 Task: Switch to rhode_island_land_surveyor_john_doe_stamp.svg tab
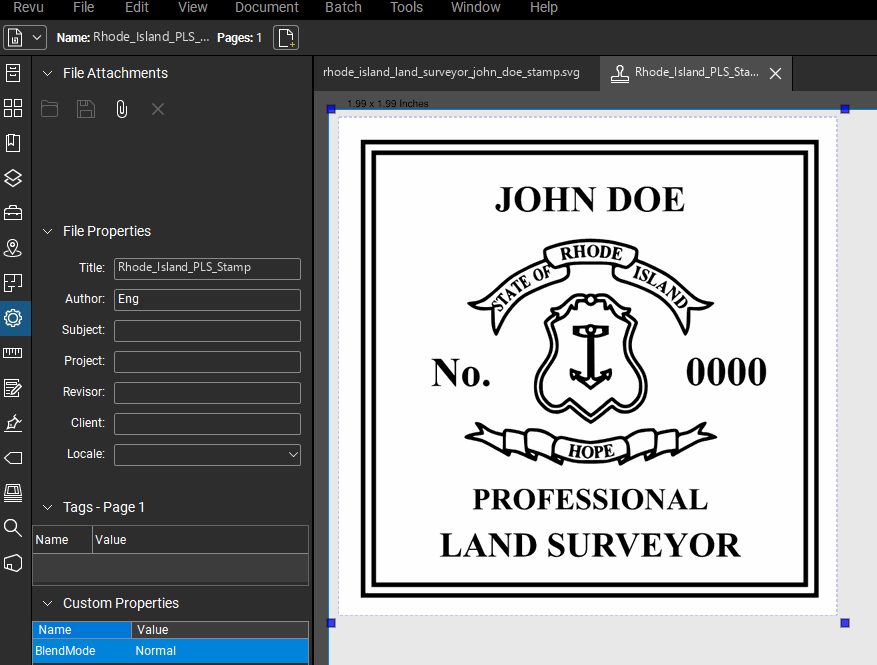click(451, 73)
